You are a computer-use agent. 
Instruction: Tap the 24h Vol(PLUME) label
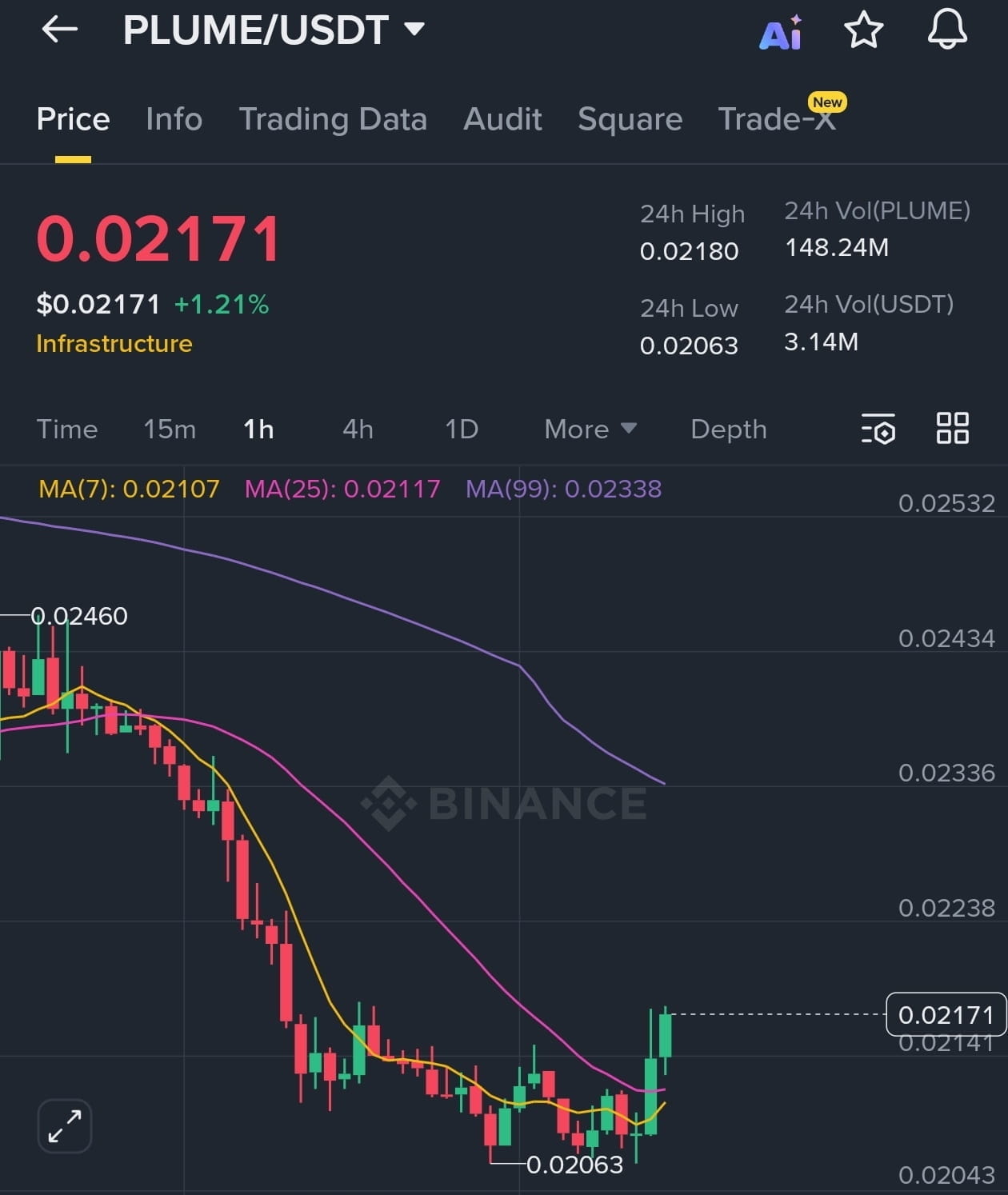click(x=877, y=210)
